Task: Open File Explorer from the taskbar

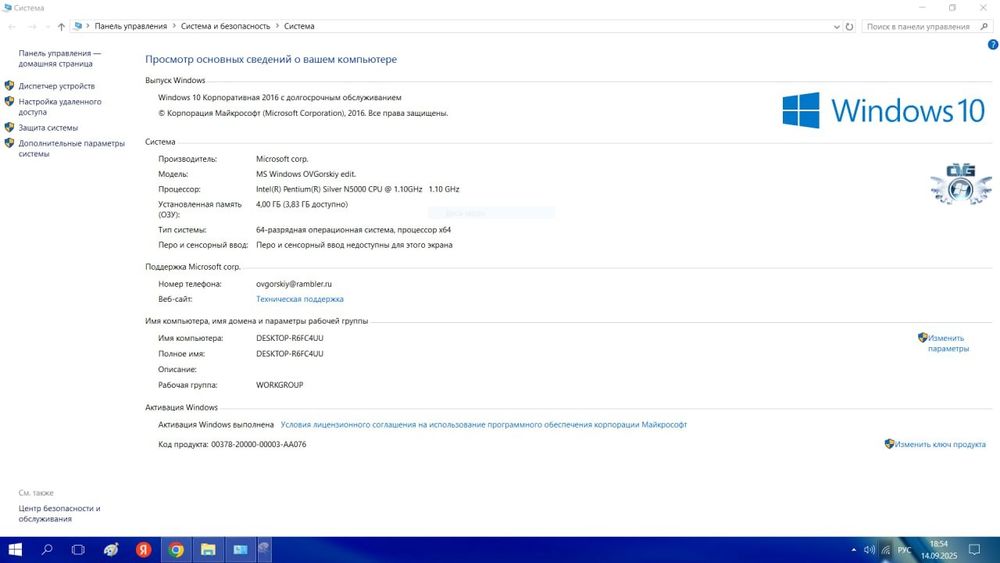Action: (208, 550)
